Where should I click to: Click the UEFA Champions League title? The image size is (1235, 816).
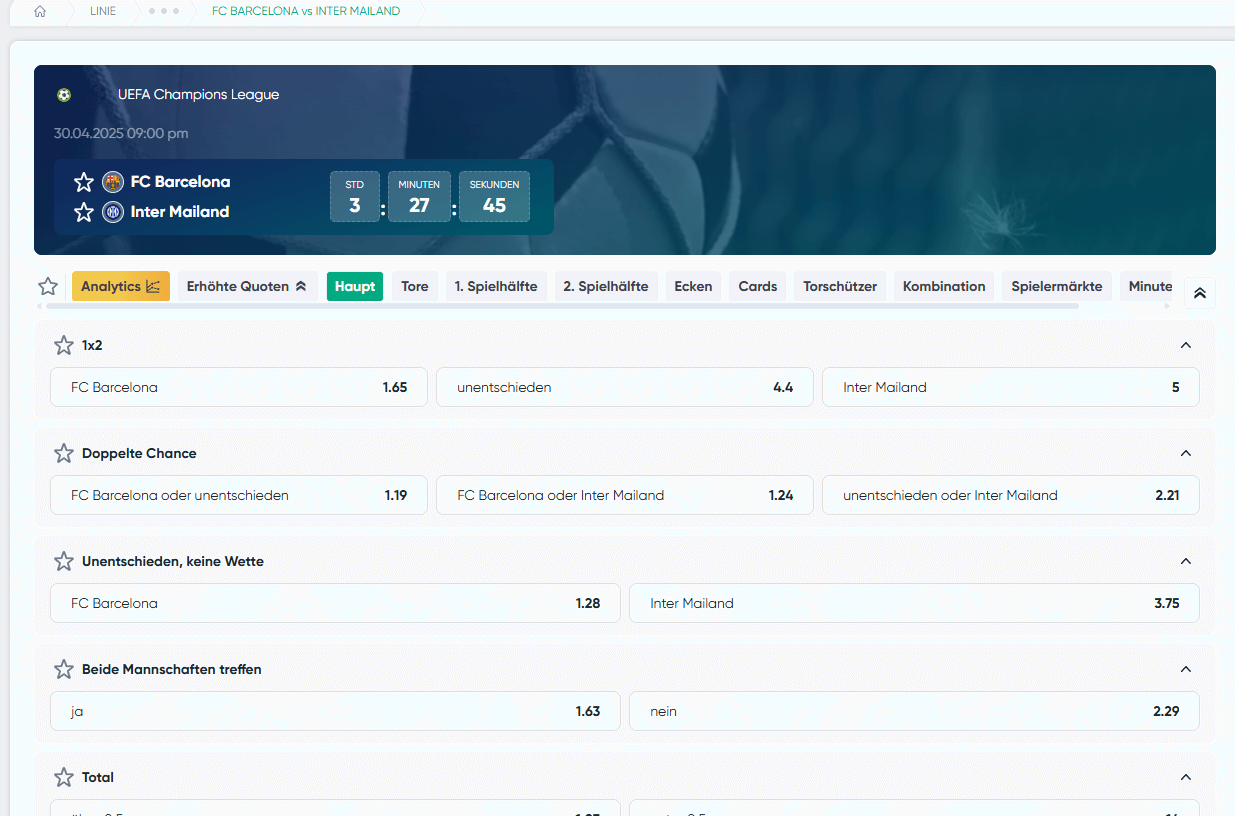pyautogui.click(x=198, y=95)
